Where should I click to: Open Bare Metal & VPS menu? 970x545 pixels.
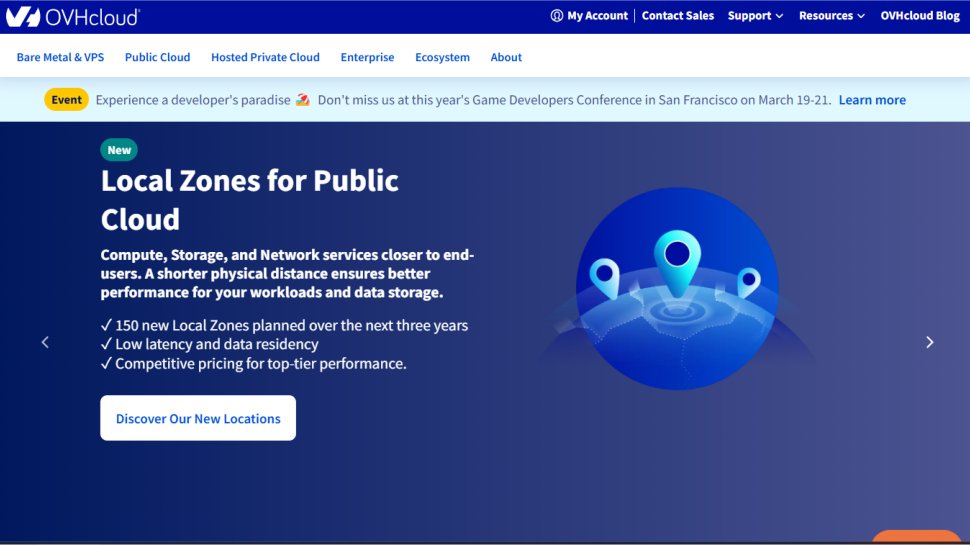click(60, 57)
